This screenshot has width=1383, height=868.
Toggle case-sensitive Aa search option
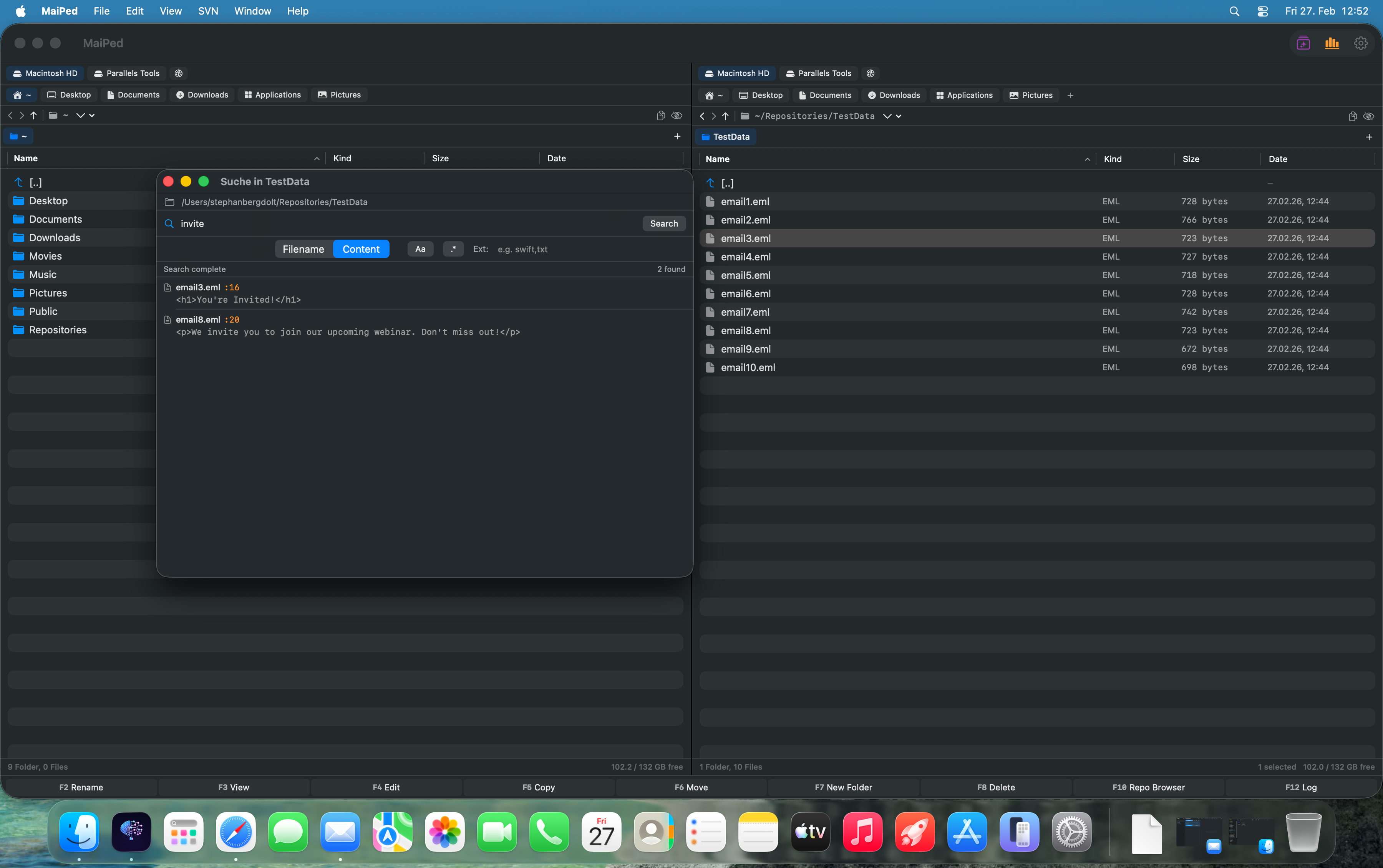pos(420,249)
